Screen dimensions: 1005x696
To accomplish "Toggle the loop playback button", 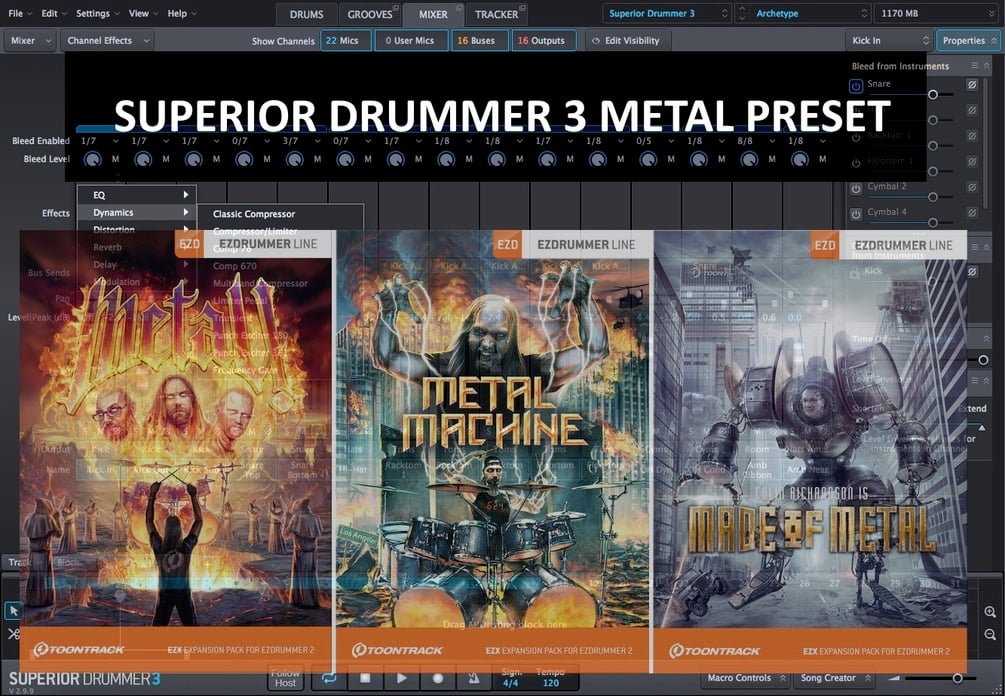I will tap(329, 678).
